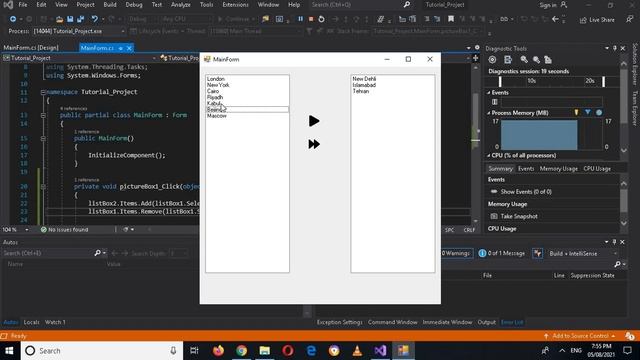Collapse the Events graph section
This screenshot has width=640, height=360.
(x=488, y=93)
